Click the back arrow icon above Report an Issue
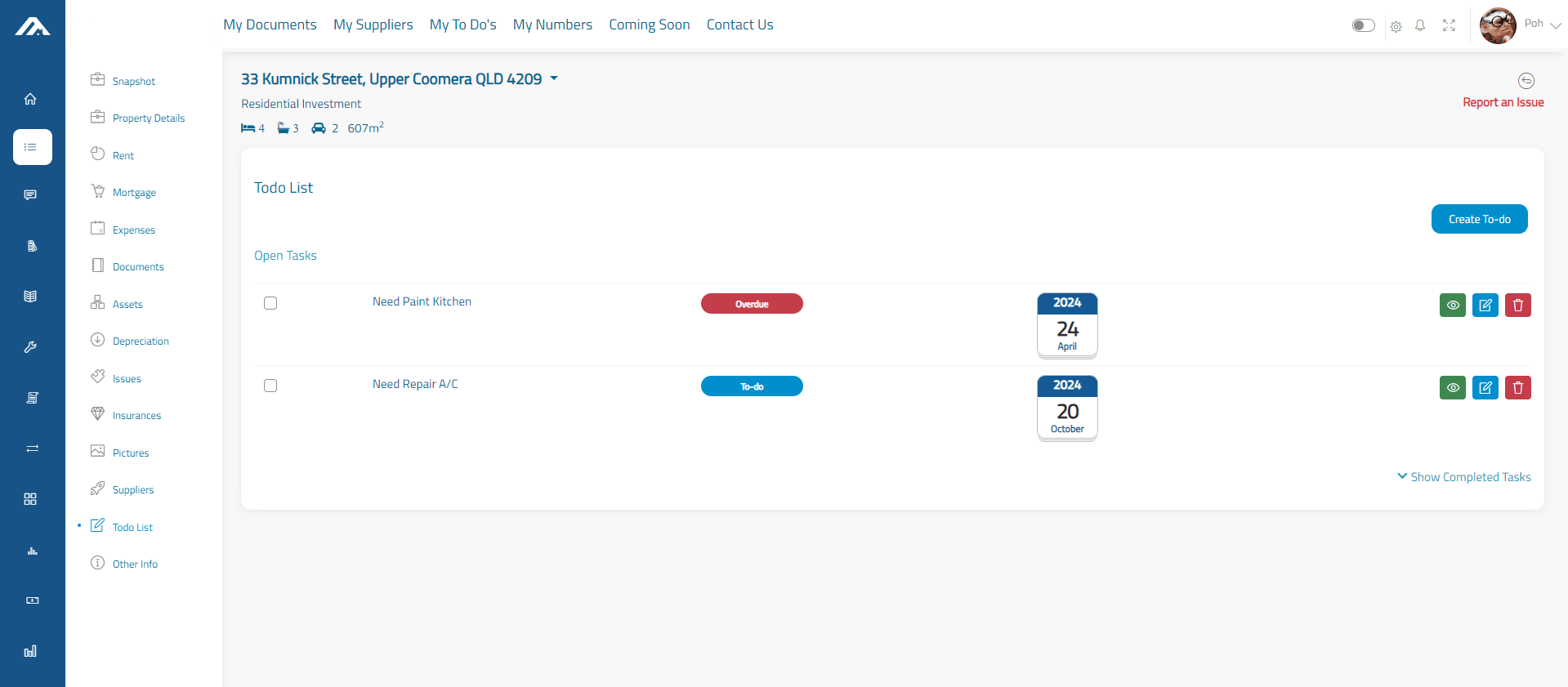The height and width of the screenshot is (687, 1568). [x=1526, y=81]
